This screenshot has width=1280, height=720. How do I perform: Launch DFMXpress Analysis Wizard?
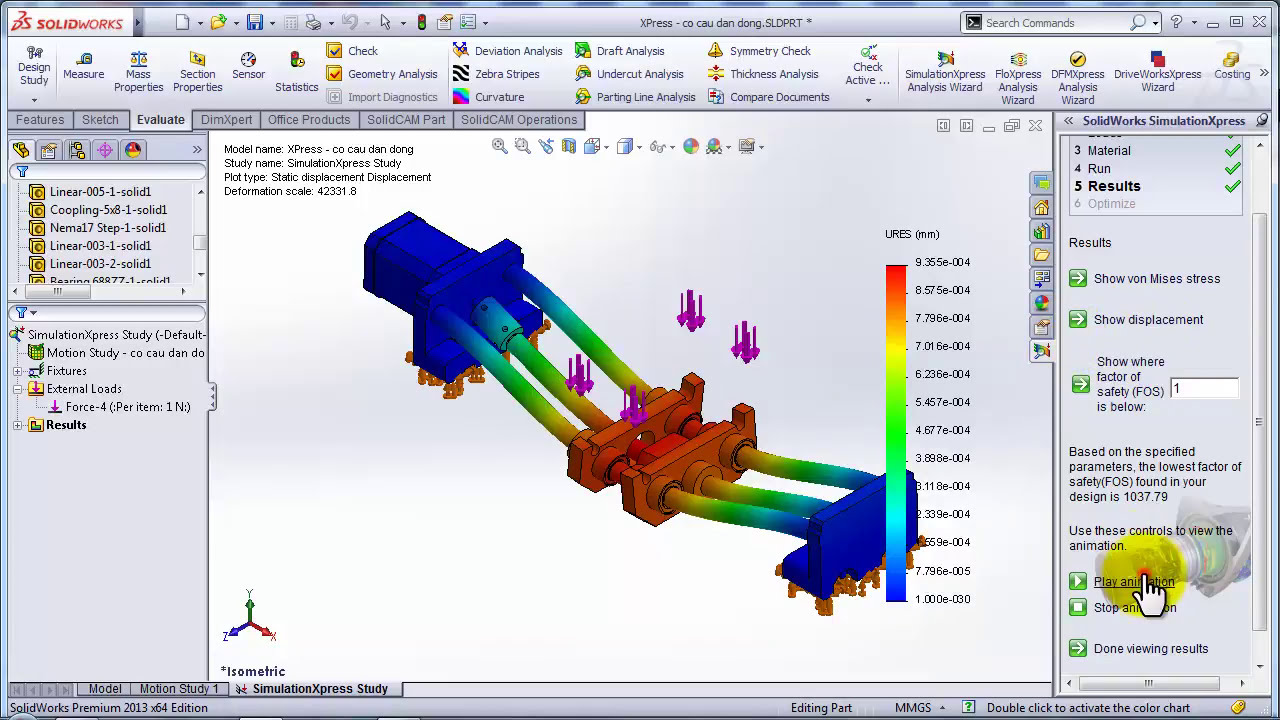tap(1077, 78)
